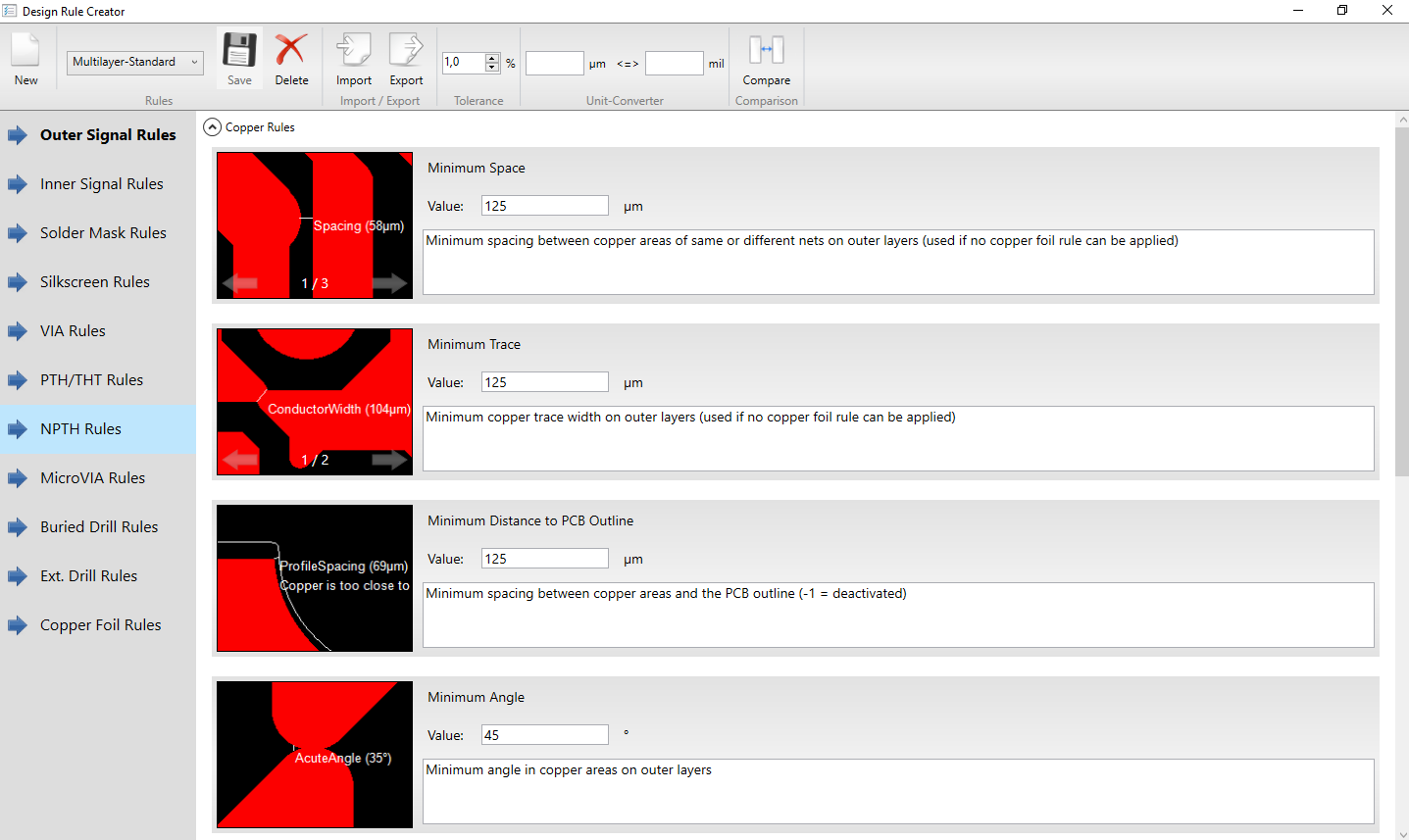1409x840 pixels.
Task: Click arrow icon beside Solder Mask Rules
Action: 18,233
